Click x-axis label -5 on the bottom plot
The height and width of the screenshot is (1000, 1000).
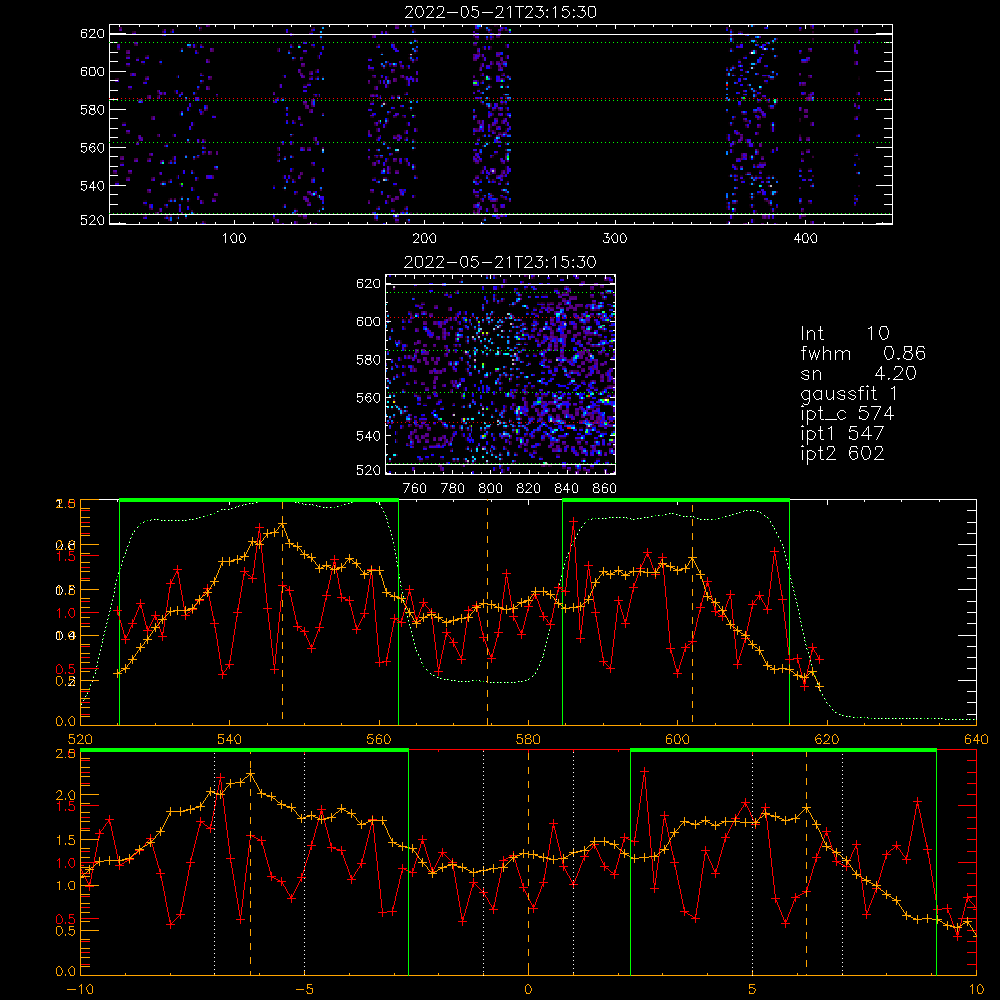click(304, 990)
